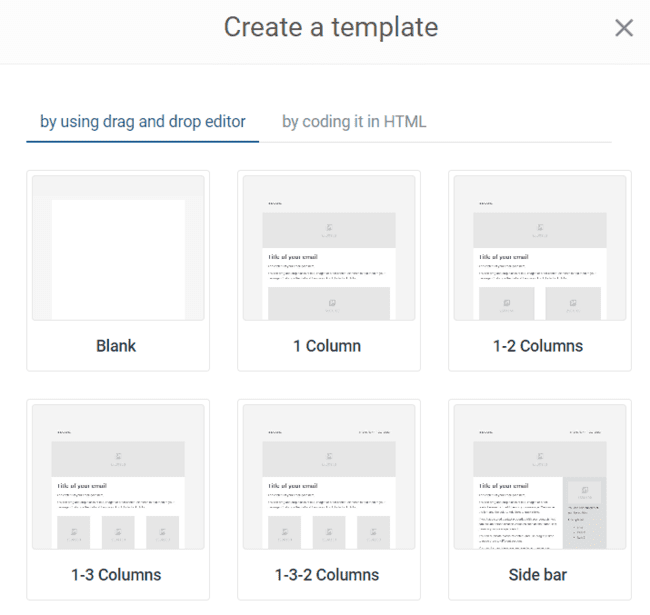The image size is (650, 615).
Task: Click the 1-3-2 Columns label
Action: tap(327, 575)
